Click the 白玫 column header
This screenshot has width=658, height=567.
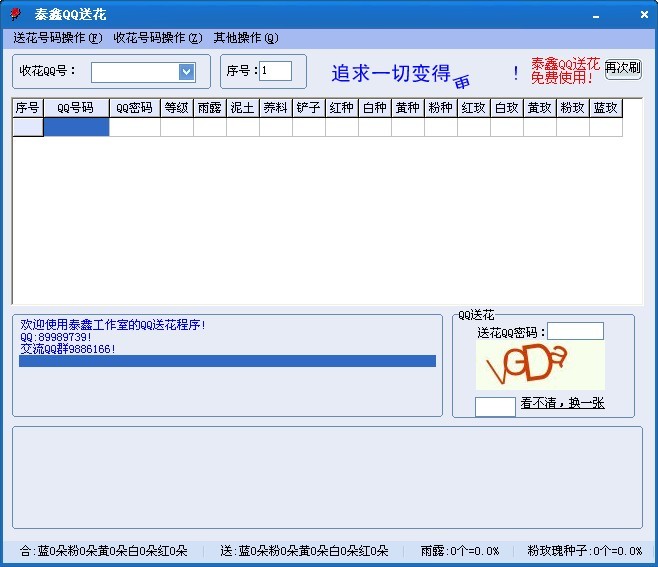507,108
